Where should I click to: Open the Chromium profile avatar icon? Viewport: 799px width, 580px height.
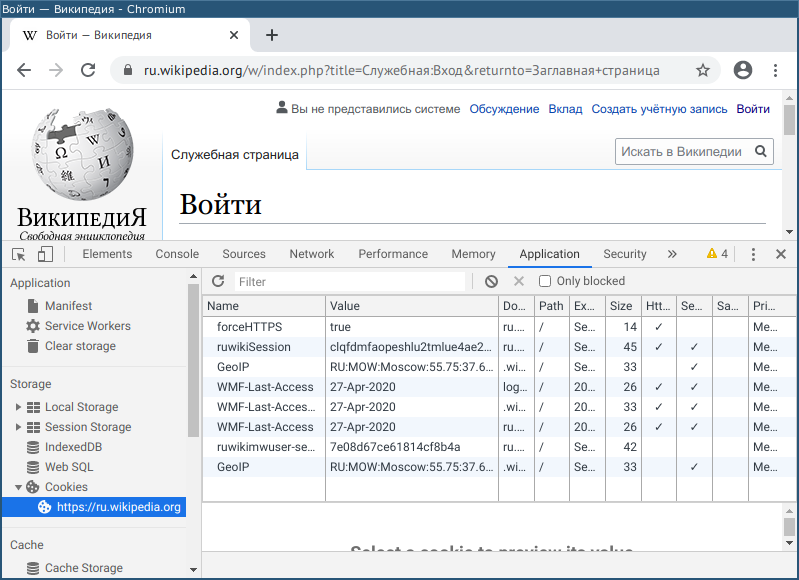(x=742, y=70)
